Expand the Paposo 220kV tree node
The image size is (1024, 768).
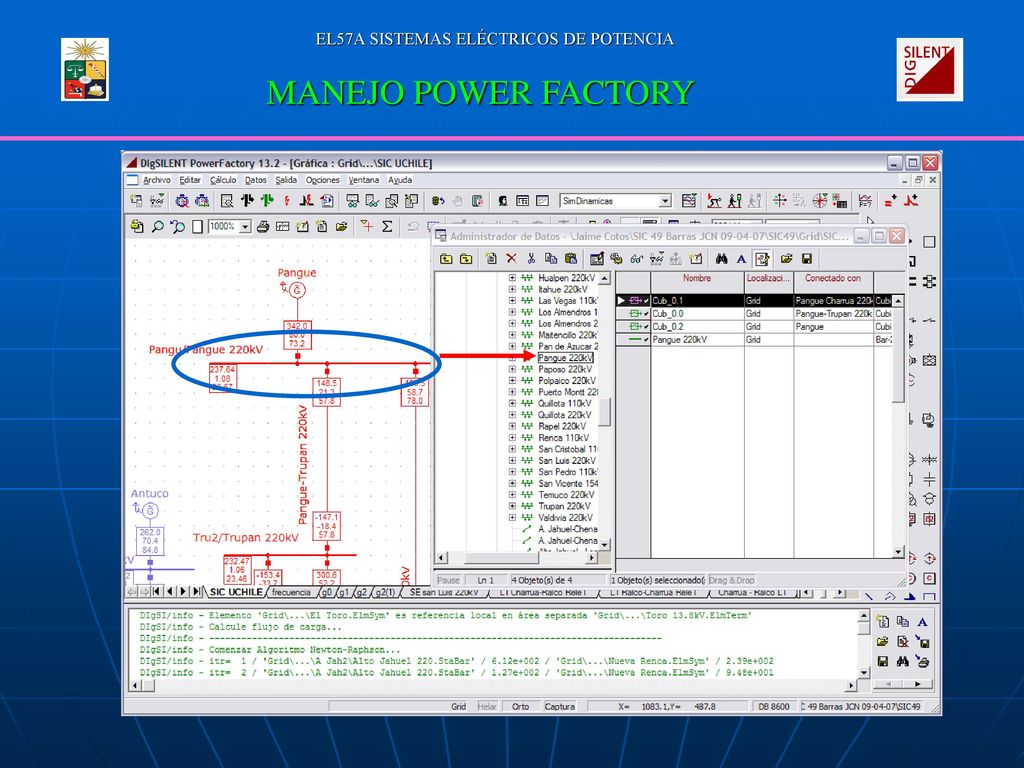tap(512, 369)
